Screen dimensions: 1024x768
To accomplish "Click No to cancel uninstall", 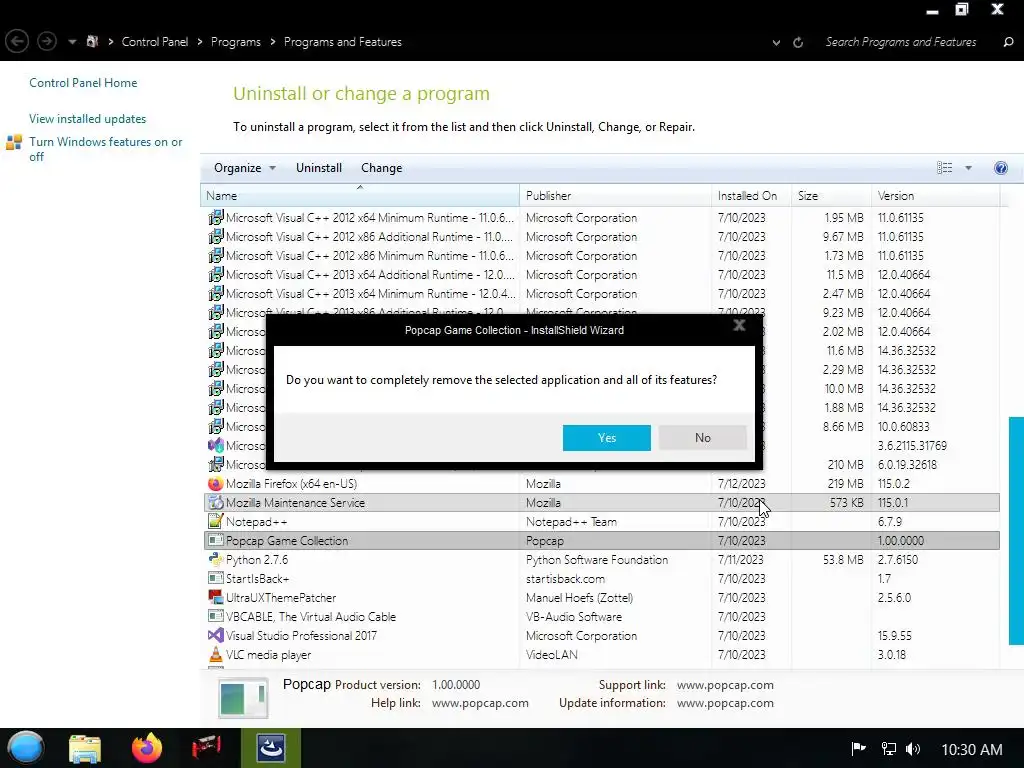I will [703, 438].
